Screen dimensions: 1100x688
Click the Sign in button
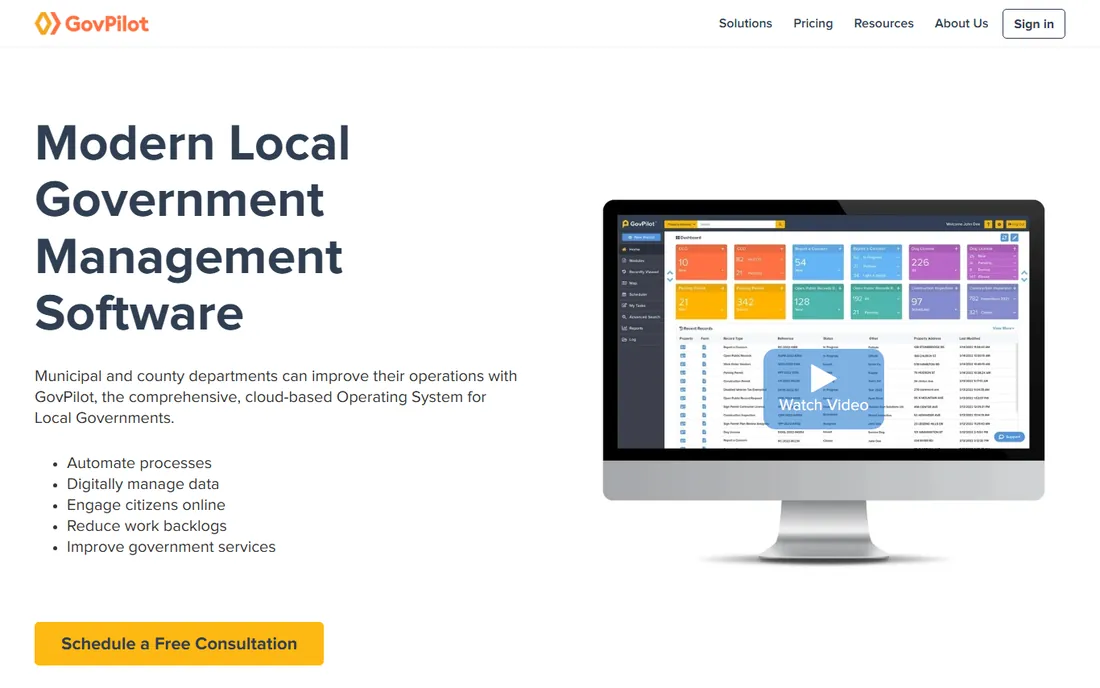[x=1033, y=24]
